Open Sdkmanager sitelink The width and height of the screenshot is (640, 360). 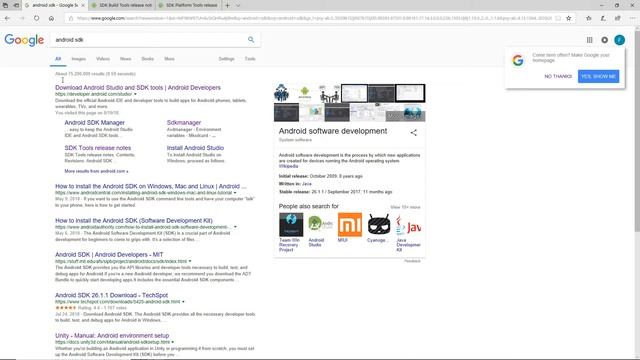[184, 122]
